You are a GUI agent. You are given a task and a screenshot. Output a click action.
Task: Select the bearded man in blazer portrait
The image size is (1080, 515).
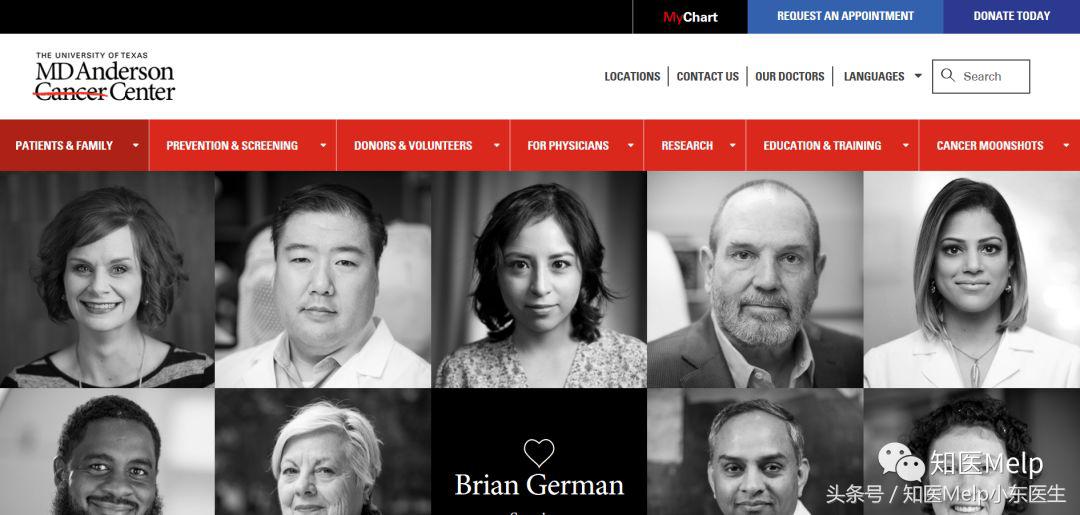coord(755,280)
